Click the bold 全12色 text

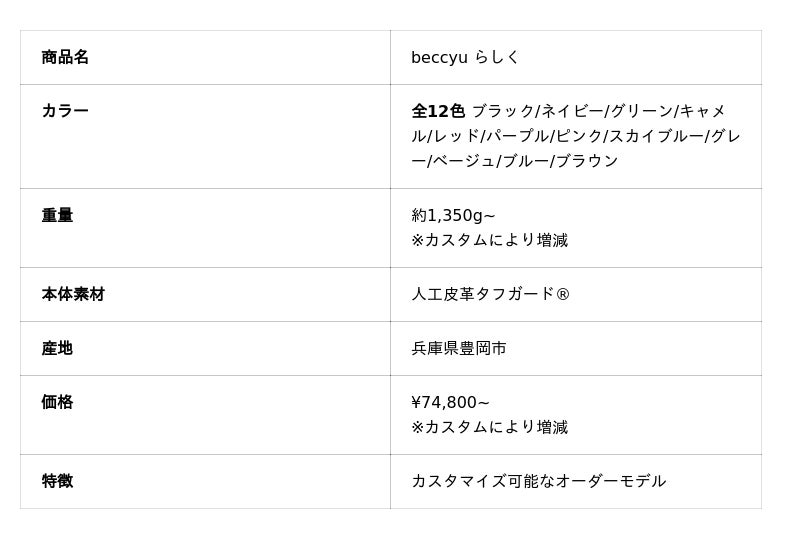click(438, 111)
